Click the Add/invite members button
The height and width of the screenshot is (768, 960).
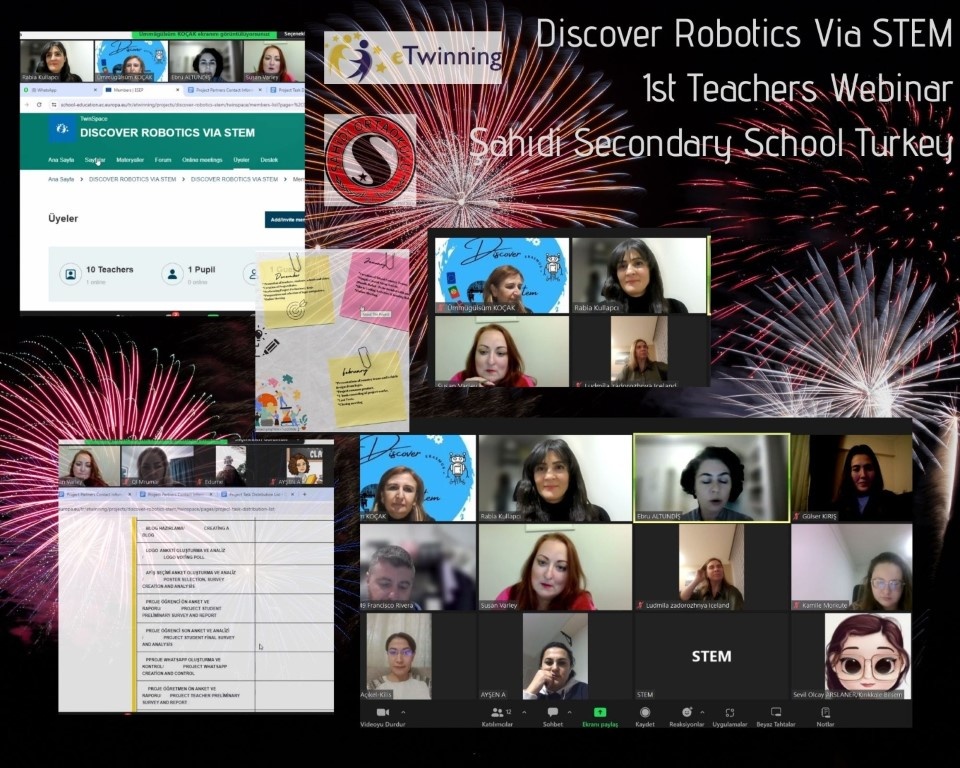pos(286,219)
